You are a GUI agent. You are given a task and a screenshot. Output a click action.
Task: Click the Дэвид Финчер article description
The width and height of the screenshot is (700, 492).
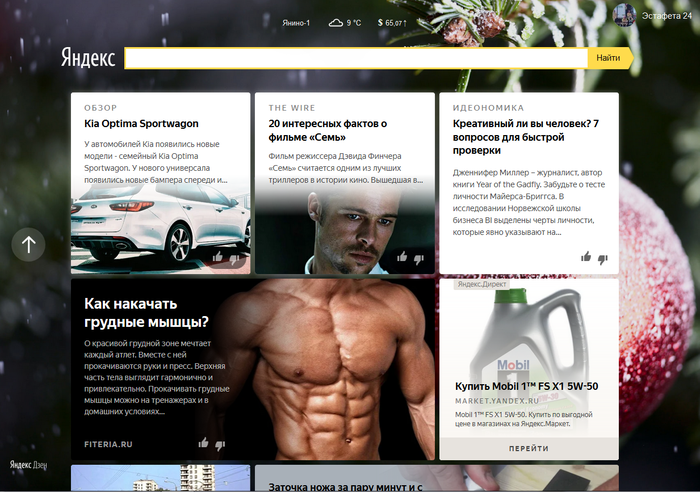(346, 168)
